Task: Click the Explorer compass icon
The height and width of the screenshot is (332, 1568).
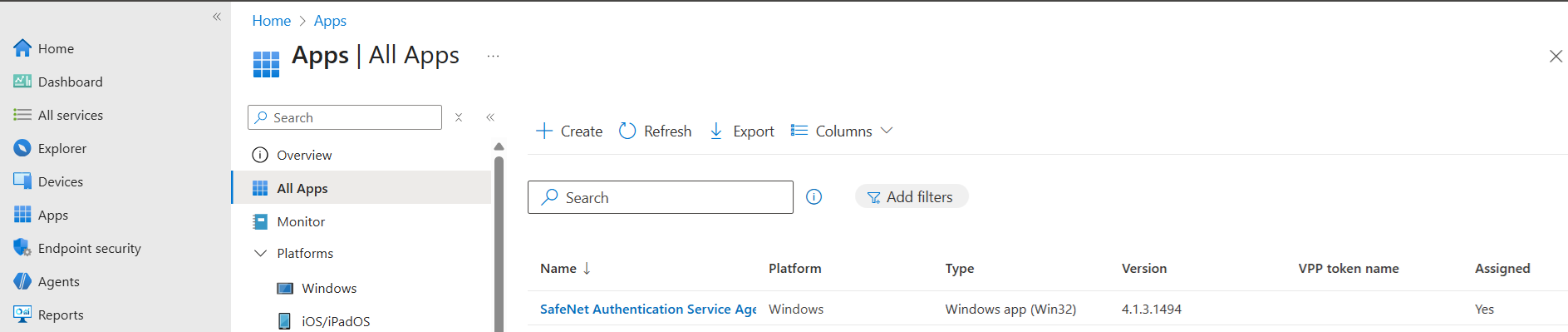Action: 22,148
